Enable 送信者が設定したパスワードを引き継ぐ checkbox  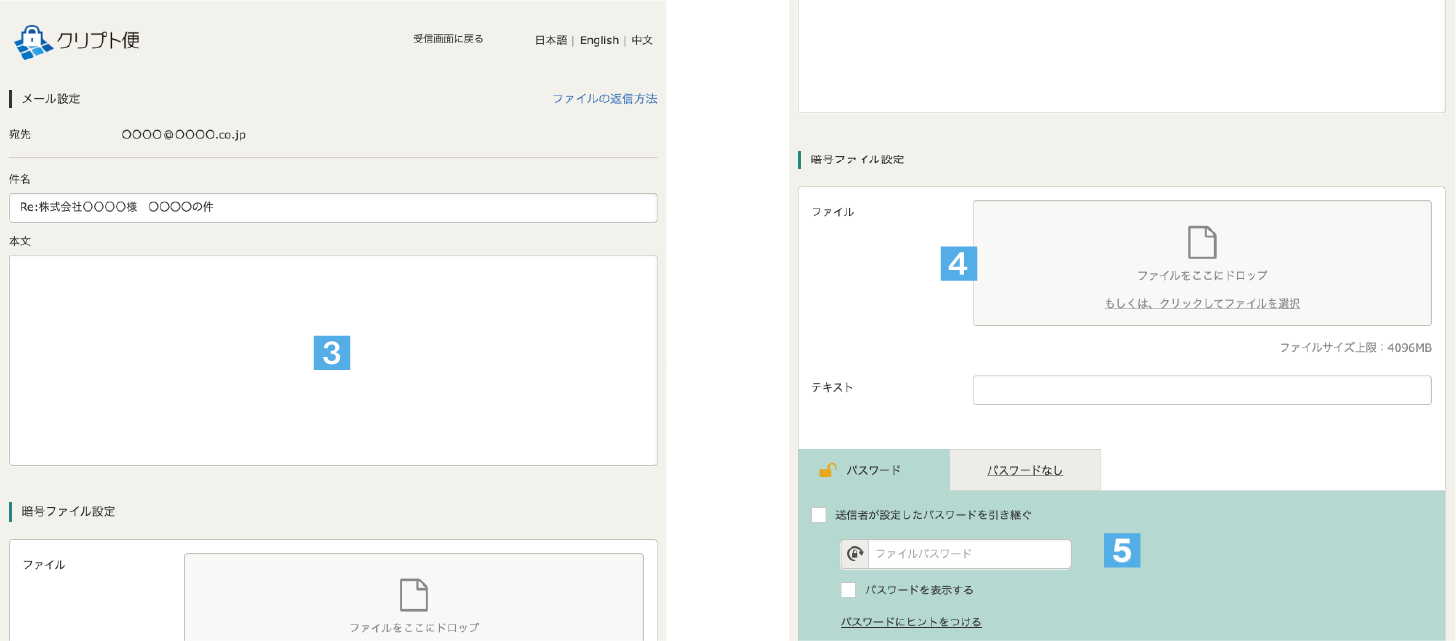(819, 515)
